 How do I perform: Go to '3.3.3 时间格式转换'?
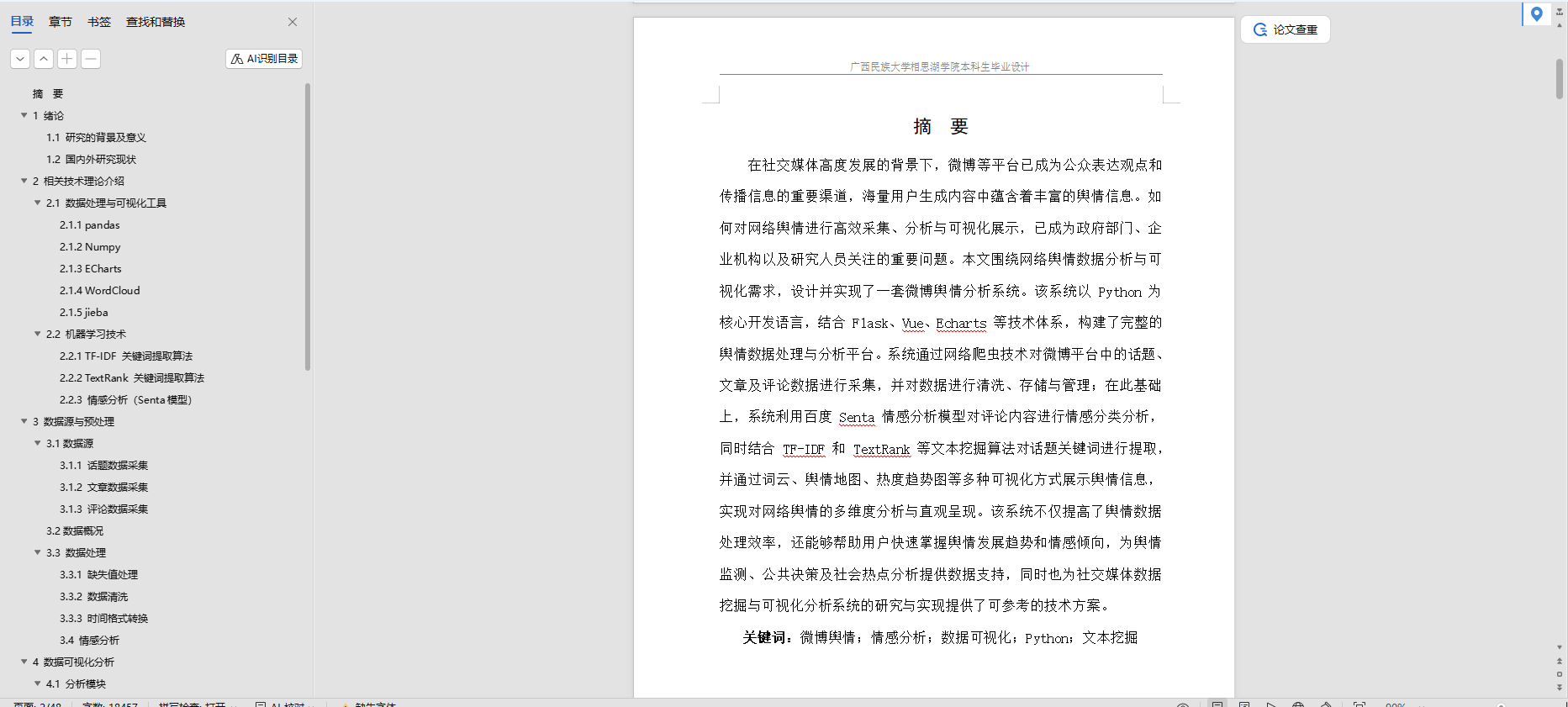(103, 618)
